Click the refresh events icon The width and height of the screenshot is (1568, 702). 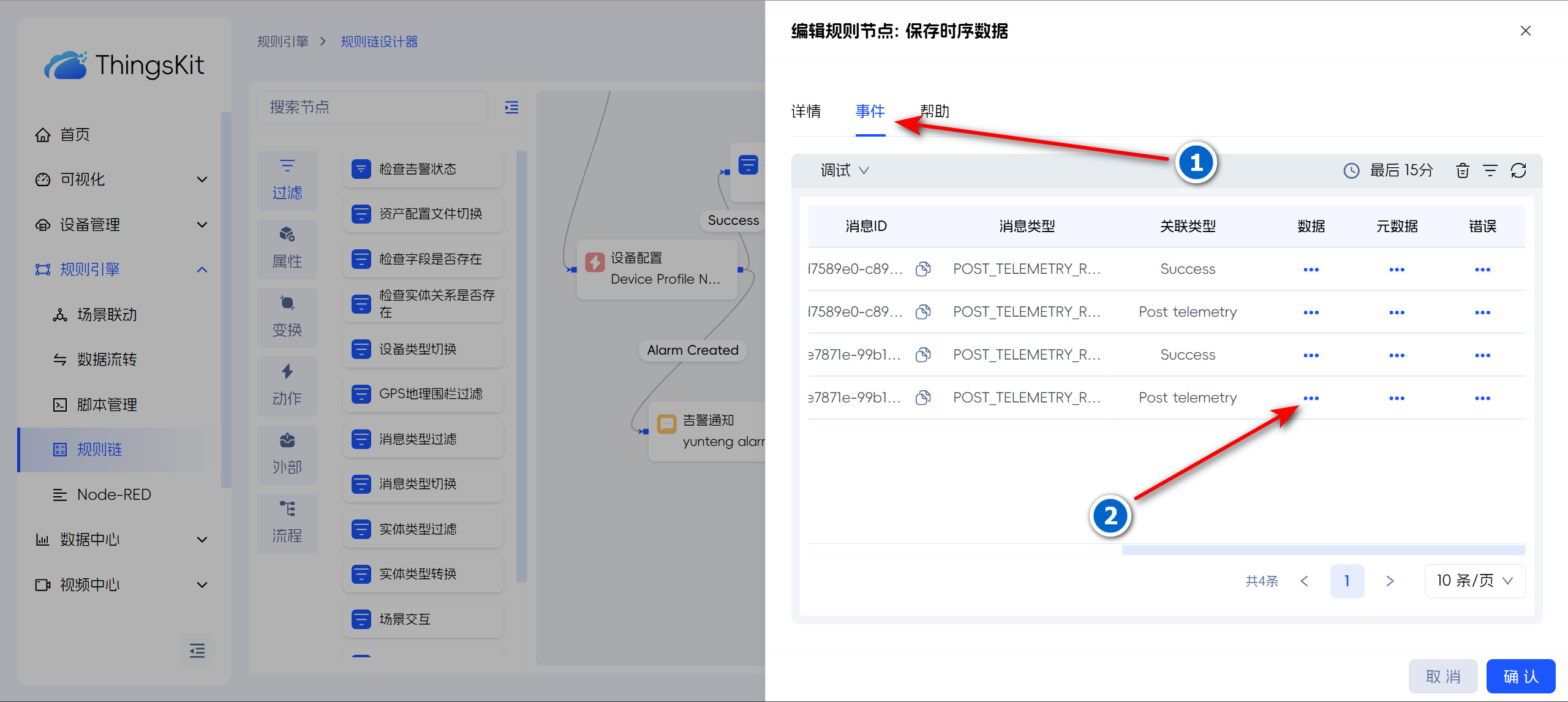click(x=1518, y=170)
